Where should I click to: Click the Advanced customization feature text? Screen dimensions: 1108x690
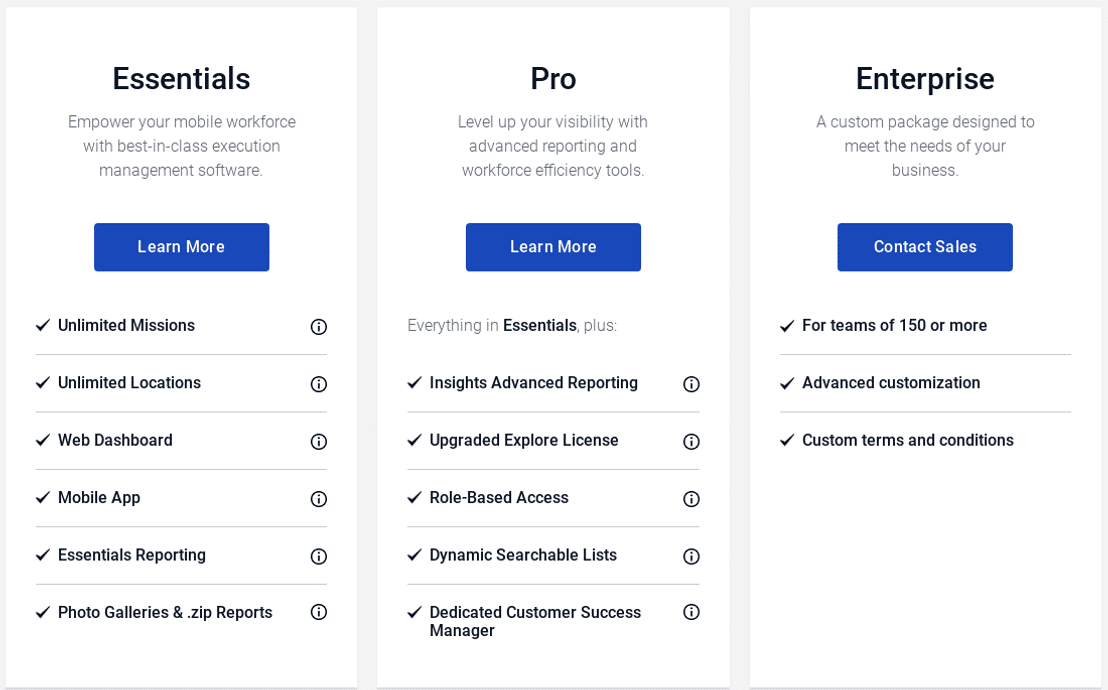pos(891,382)
